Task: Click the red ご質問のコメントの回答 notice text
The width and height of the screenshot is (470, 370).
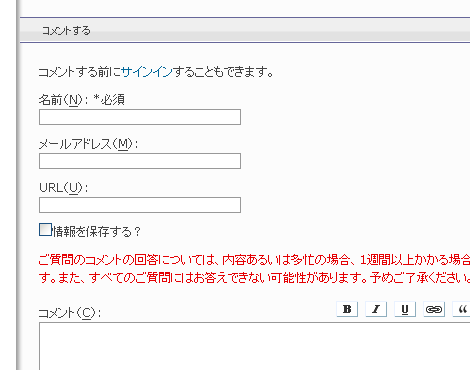Action: [x=254, y=269]
